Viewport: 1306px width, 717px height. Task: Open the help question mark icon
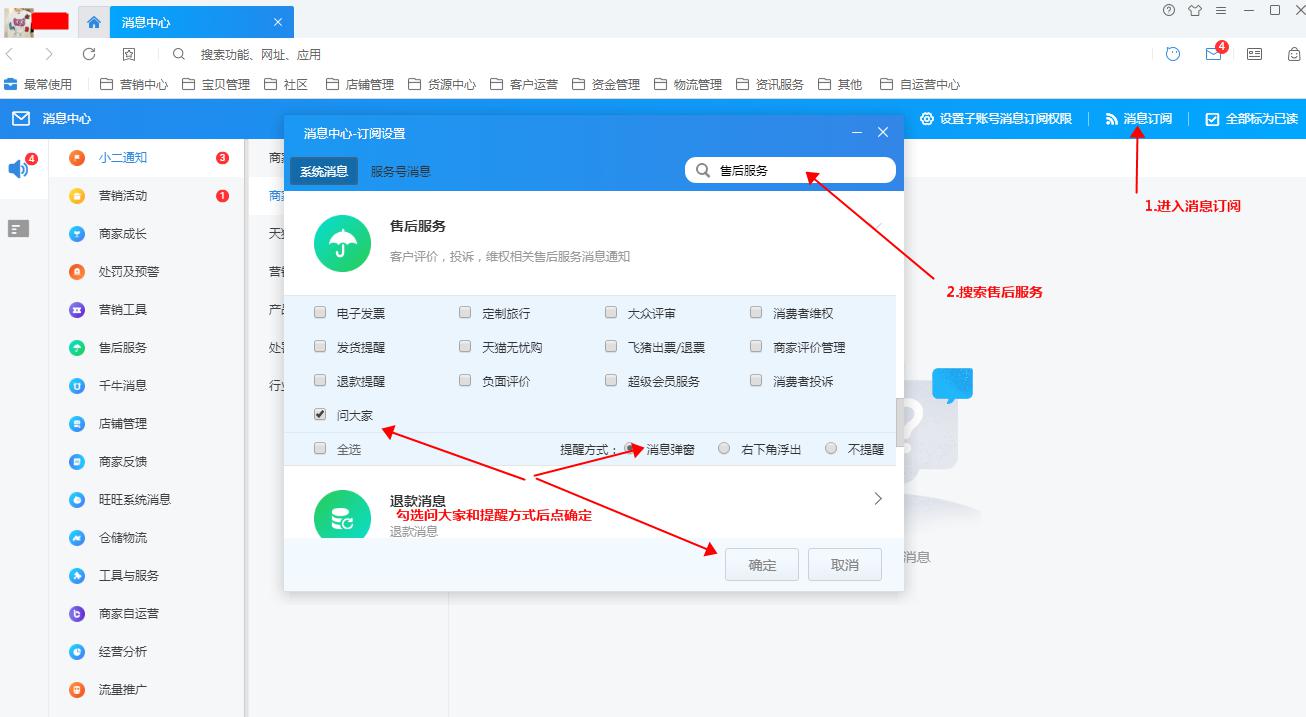click(x=1169, y=10)
